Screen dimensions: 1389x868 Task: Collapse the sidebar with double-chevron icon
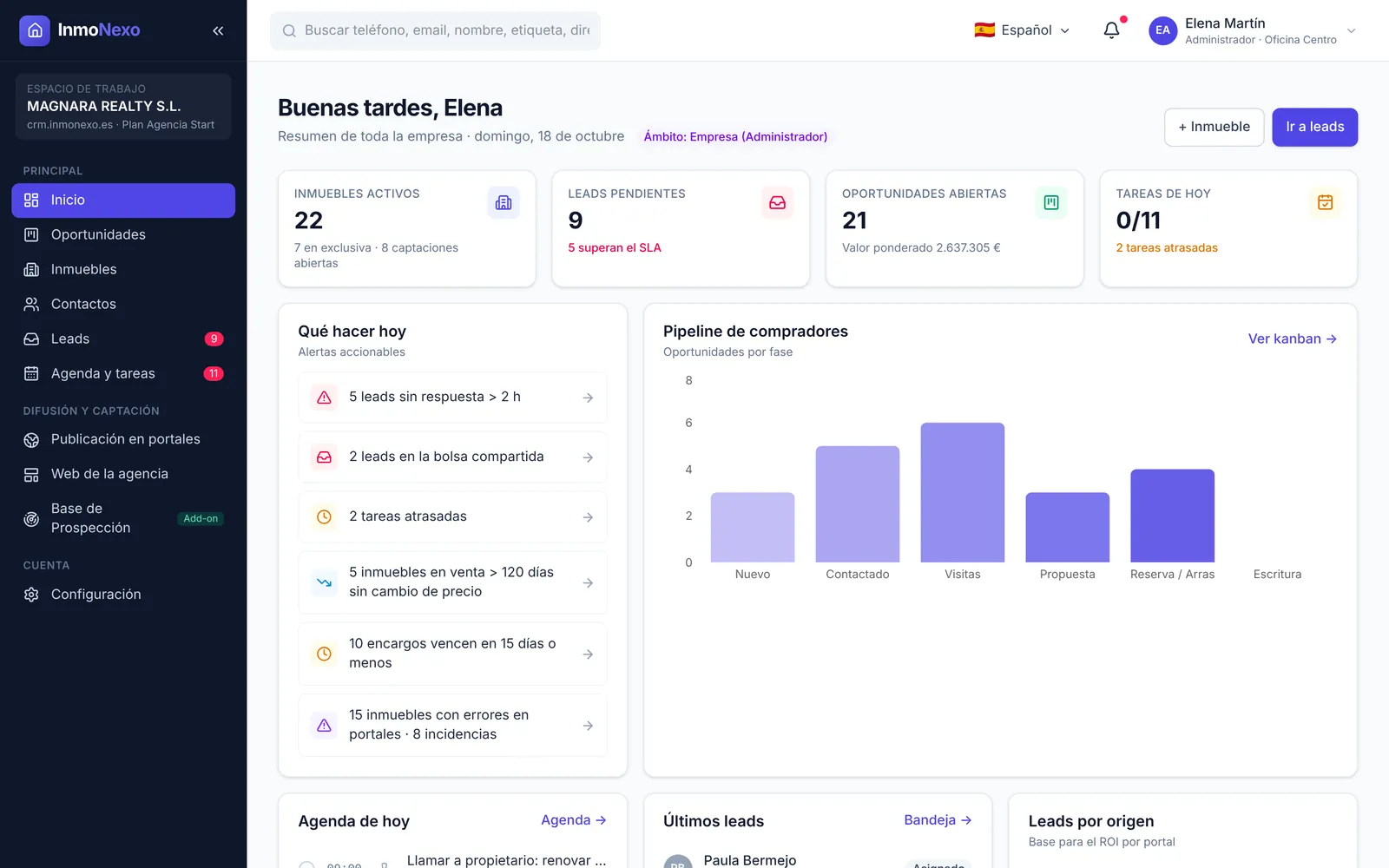pos(218,30)
